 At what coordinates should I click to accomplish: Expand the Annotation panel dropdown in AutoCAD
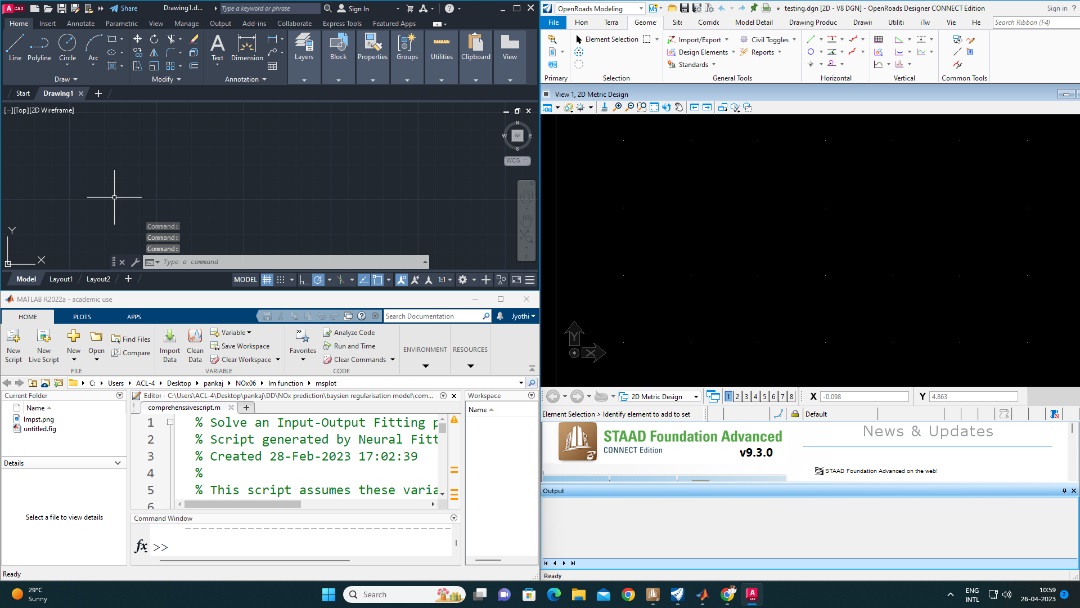pyautogui.click(x=245, y=79)
